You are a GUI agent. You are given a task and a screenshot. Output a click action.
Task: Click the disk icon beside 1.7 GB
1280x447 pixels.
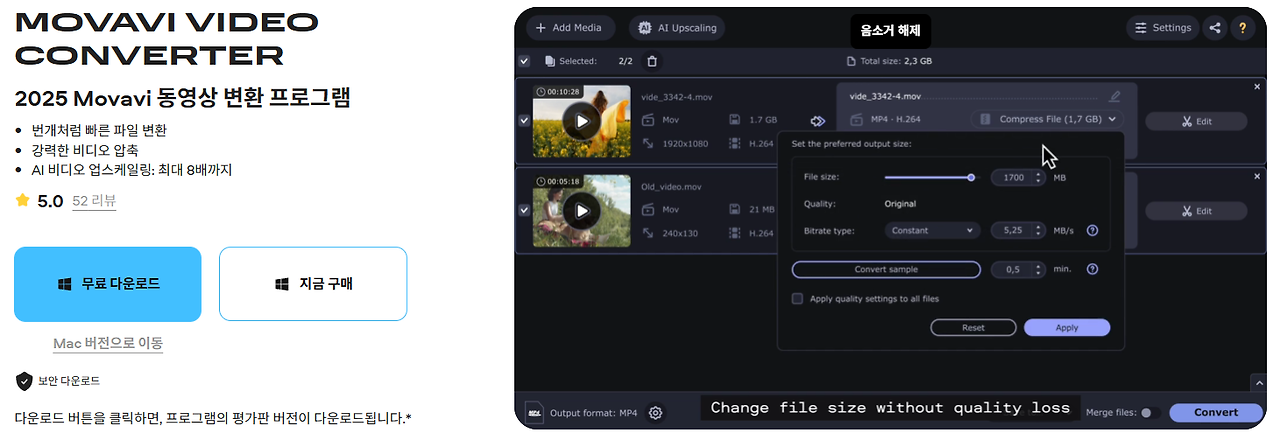(735, 120)
